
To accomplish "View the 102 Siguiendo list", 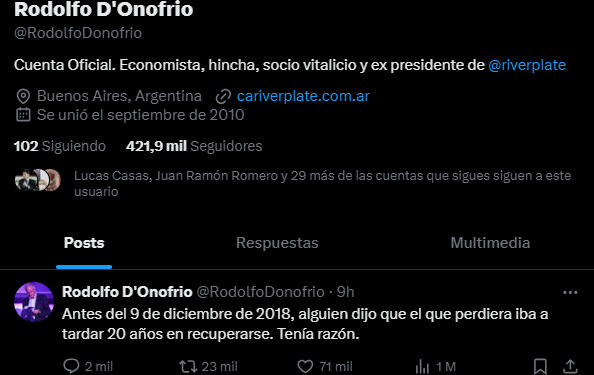I will [x=60, y=146].
